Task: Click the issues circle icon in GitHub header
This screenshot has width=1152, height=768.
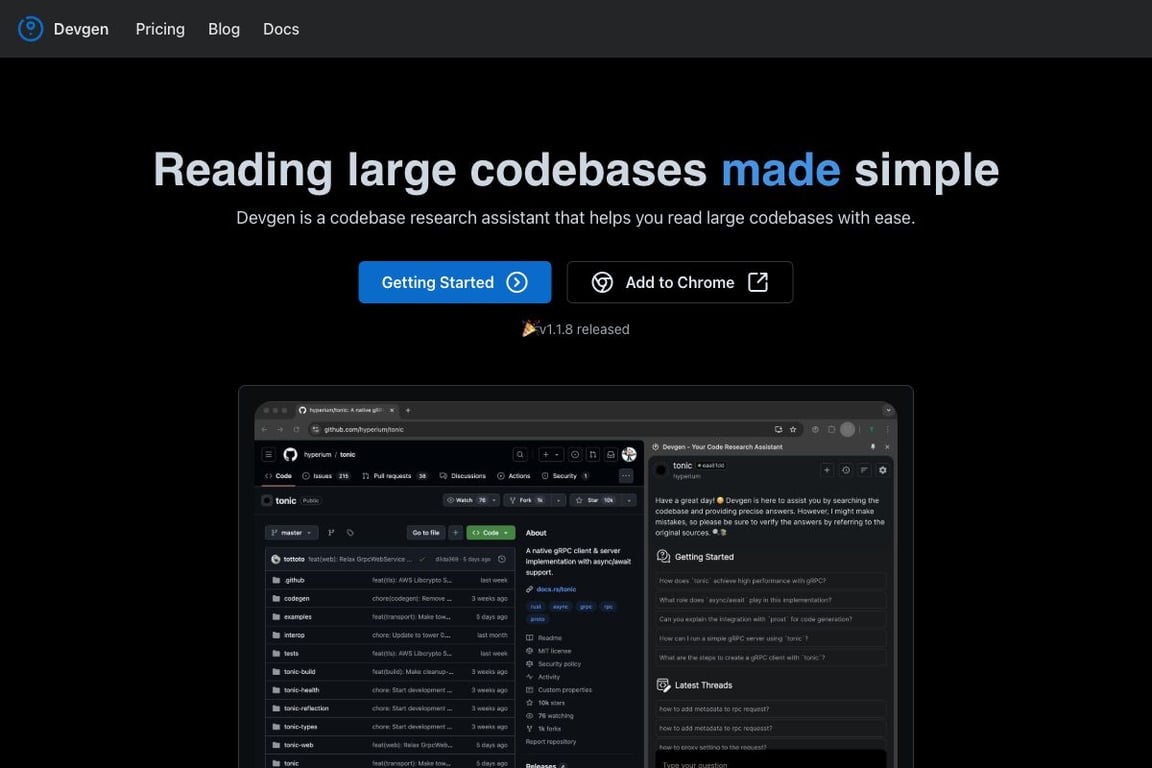Action: tap(575, 455)
